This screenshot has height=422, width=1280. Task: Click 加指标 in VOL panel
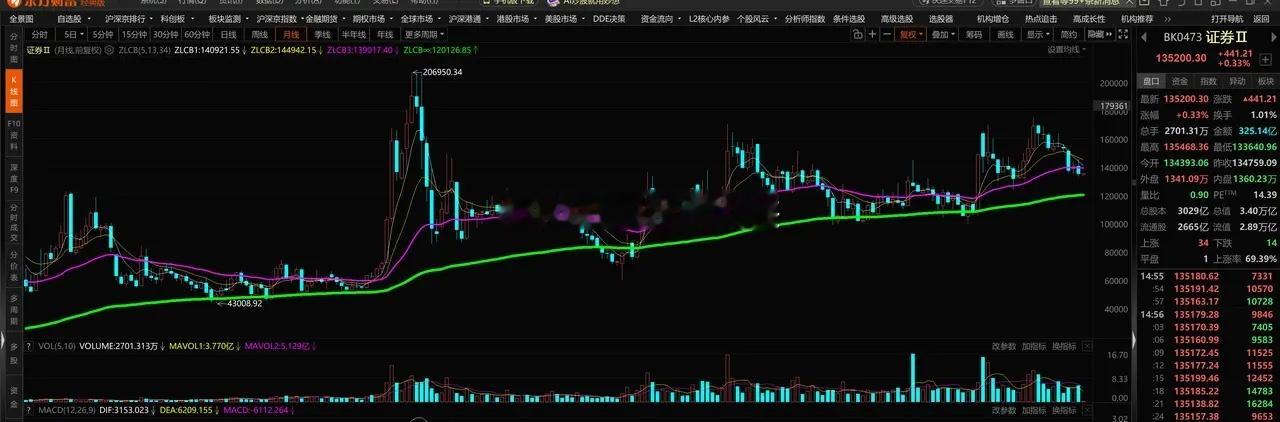(1034, 346)
